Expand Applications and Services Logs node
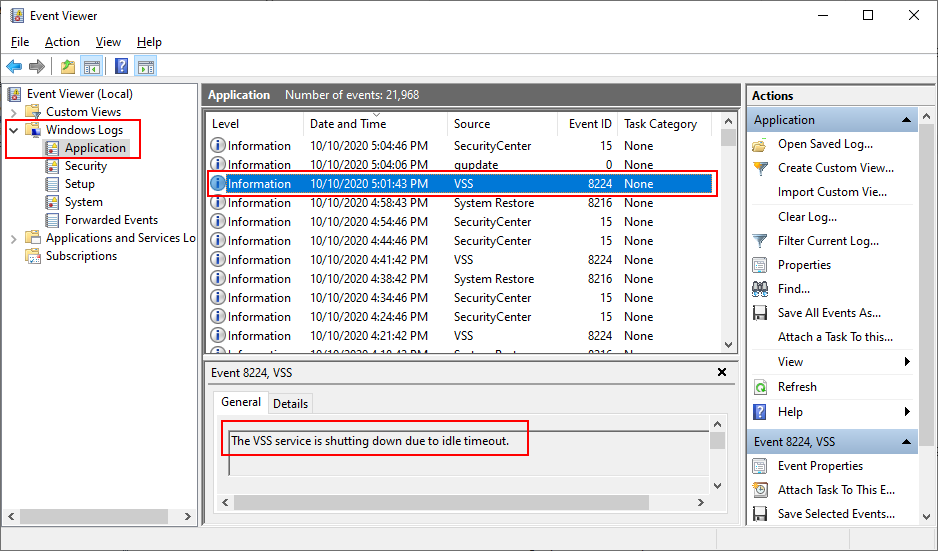Viewport: 938px width, 551px height. pos(14,238)
